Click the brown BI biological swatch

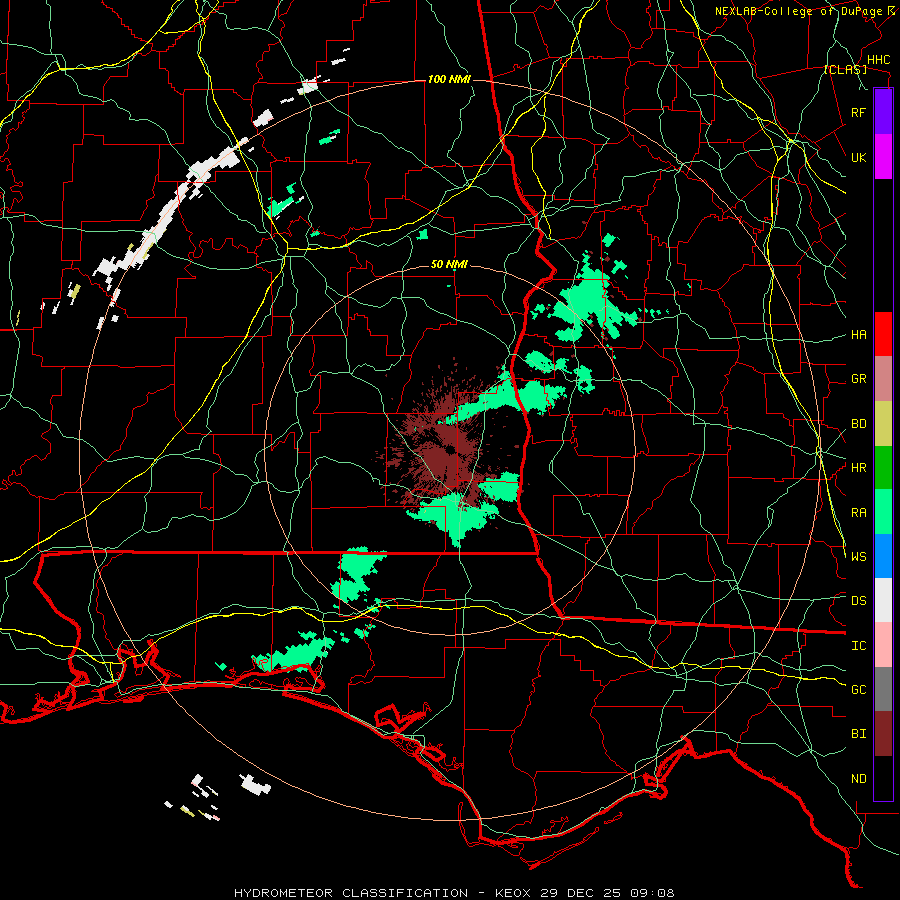pyautogui.click(x=883, y=734)
